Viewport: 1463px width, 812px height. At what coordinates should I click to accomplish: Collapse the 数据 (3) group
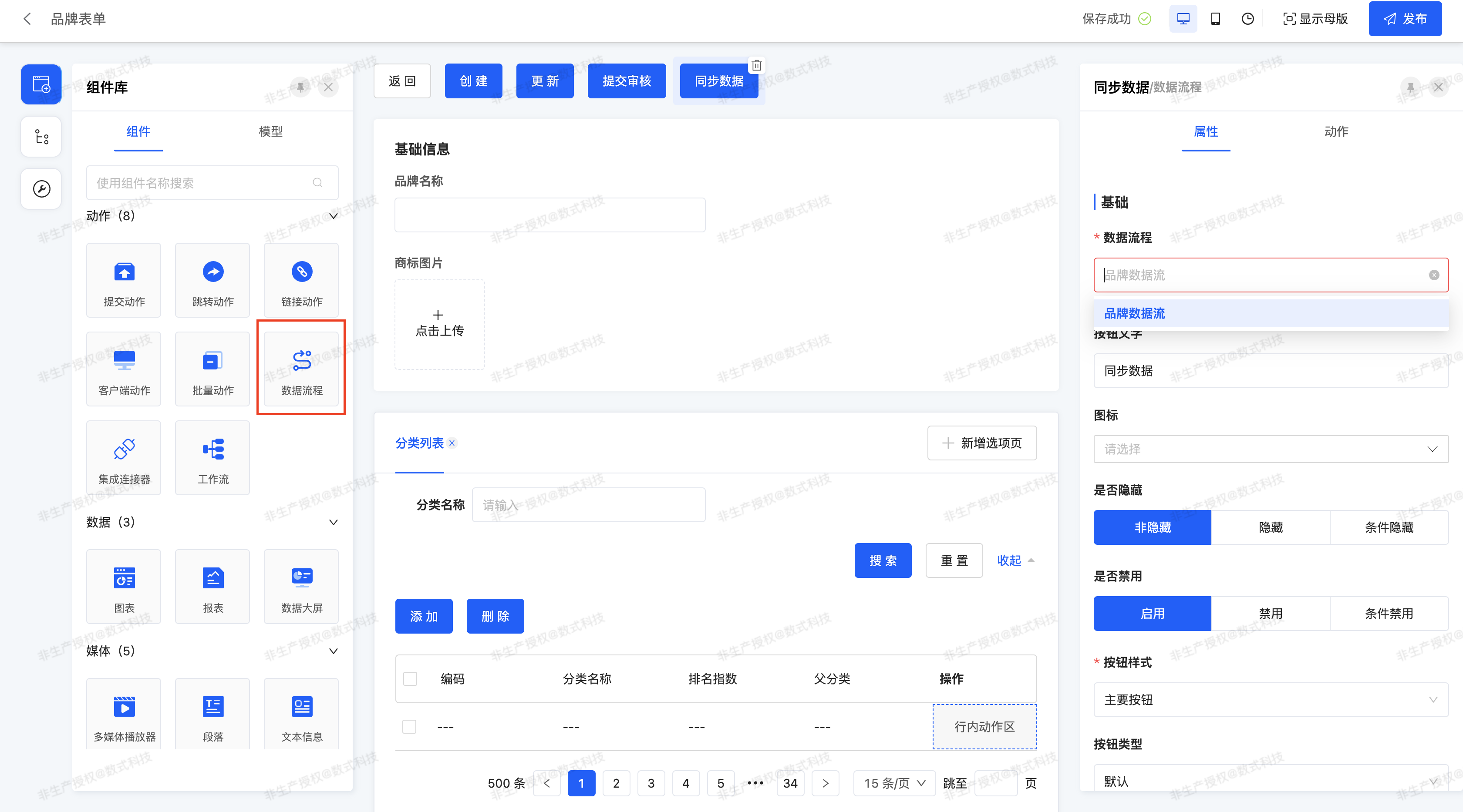click(334, 522)
